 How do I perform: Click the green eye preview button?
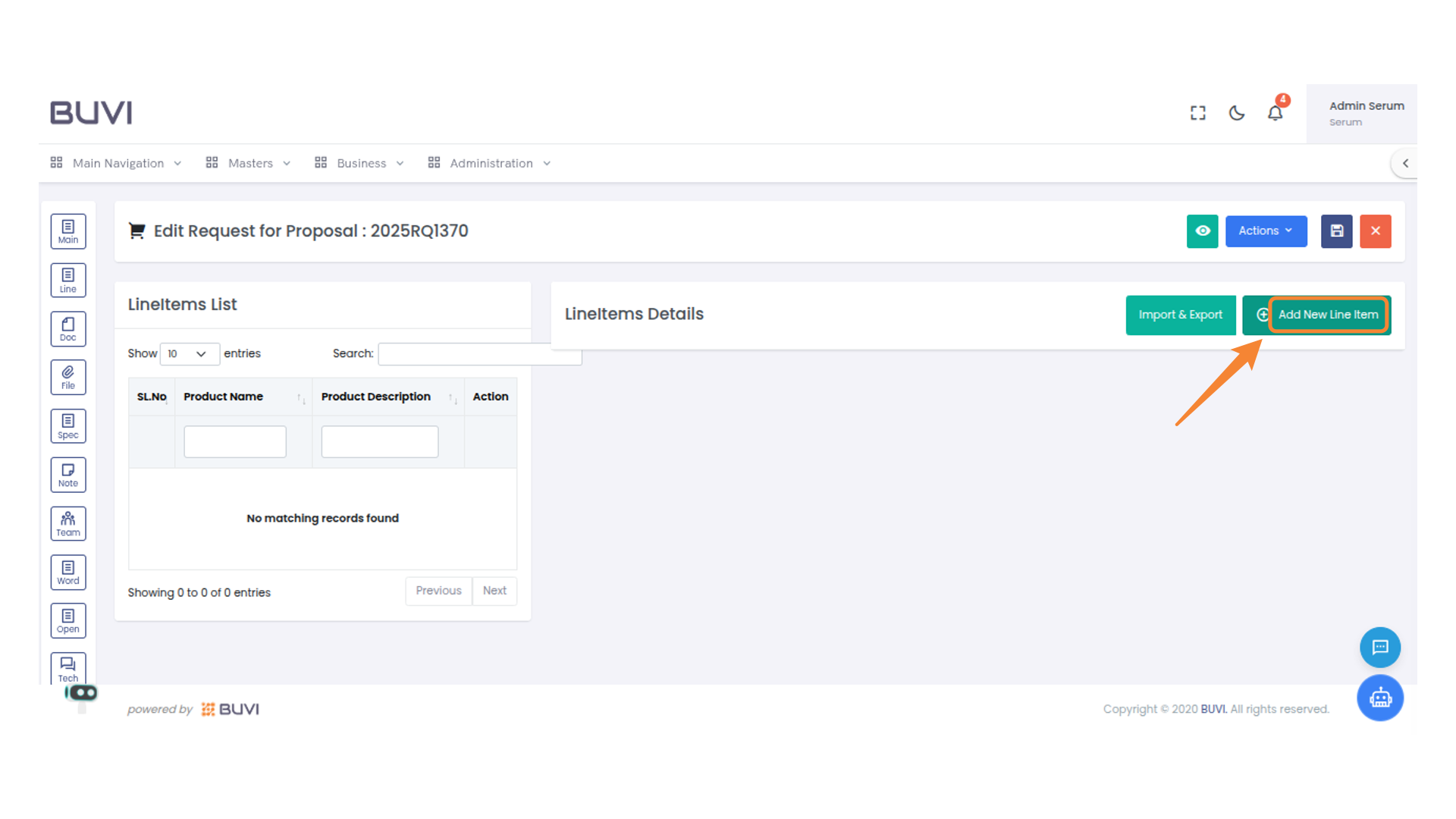1202,231
